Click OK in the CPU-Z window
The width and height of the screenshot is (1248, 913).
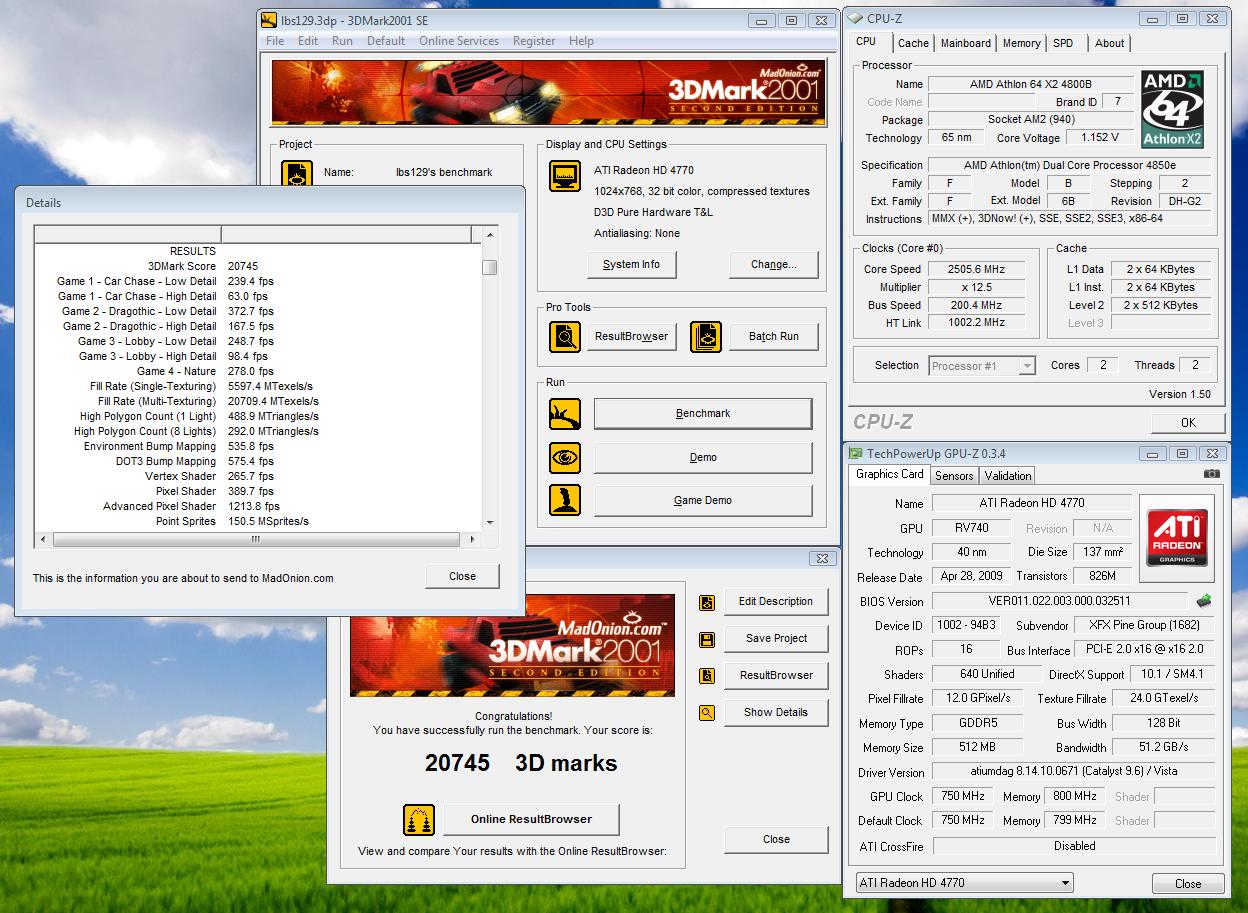(x=1188, y=423)
